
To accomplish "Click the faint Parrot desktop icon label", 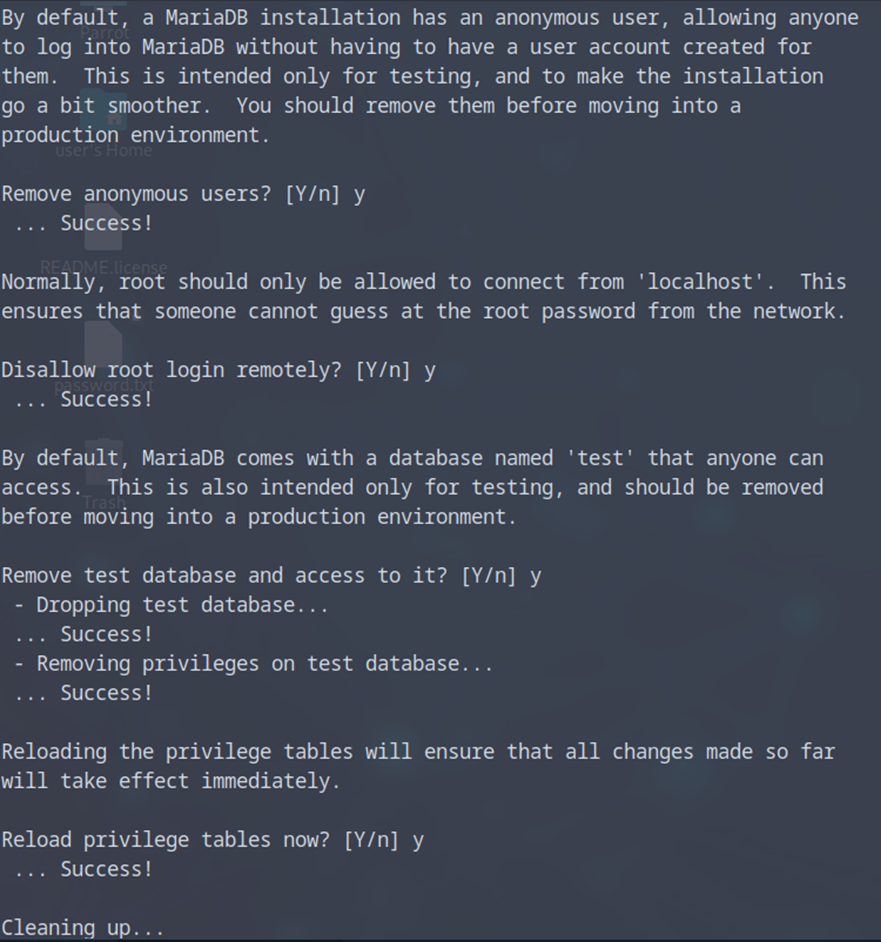I will pos(104,32).
